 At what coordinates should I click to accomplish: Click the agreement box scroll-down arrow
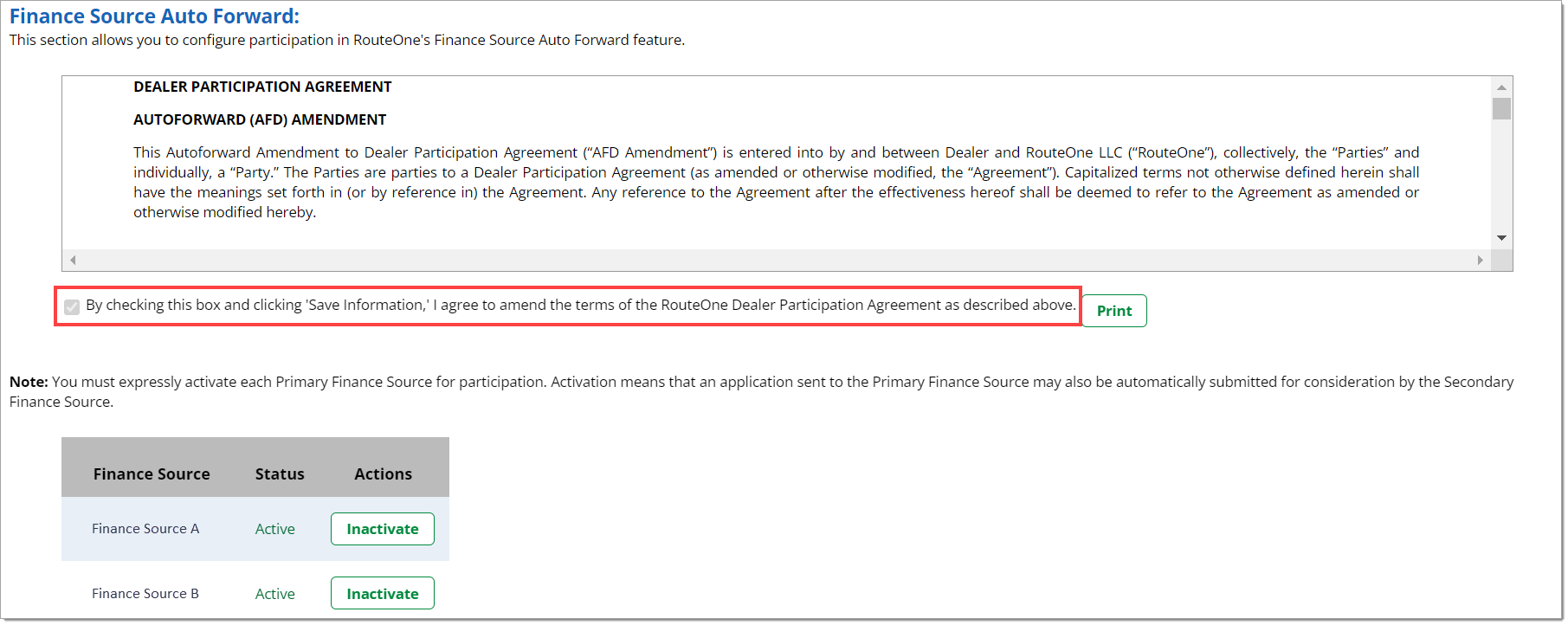1501,238
